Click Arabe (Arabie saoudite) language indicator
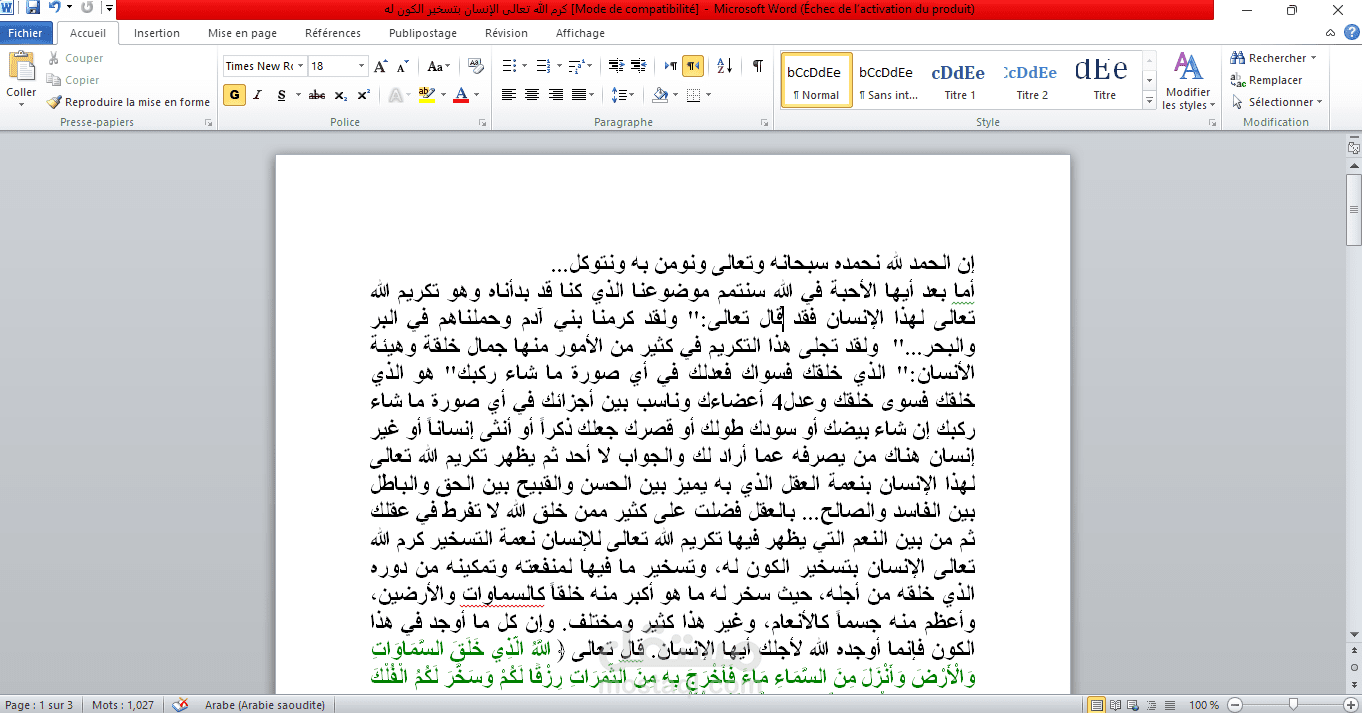This screenshot has height=713, width=1362. pos(265,705)
